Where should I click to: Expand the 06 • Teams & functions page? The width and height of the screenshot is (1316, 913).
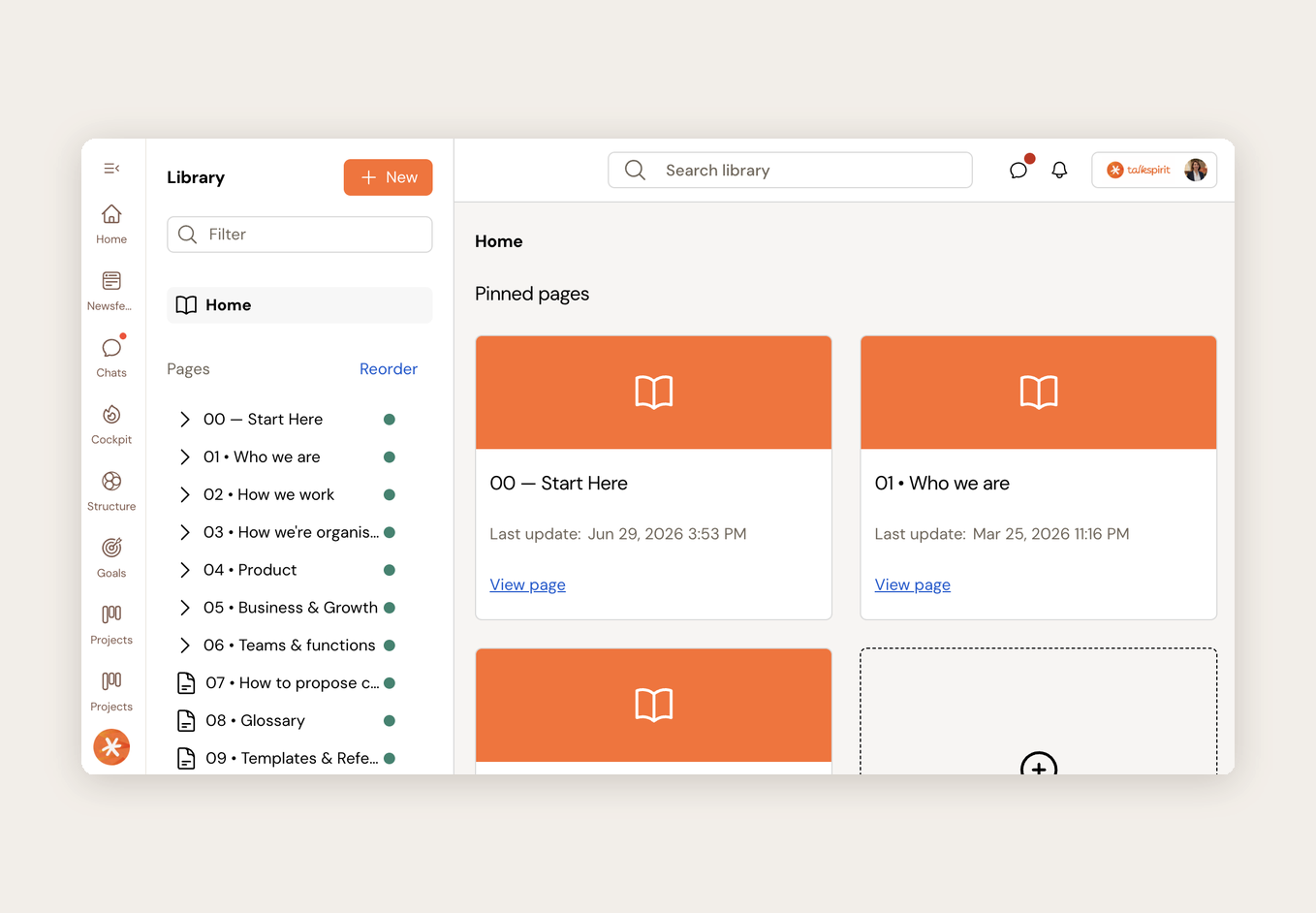point(185,645)
